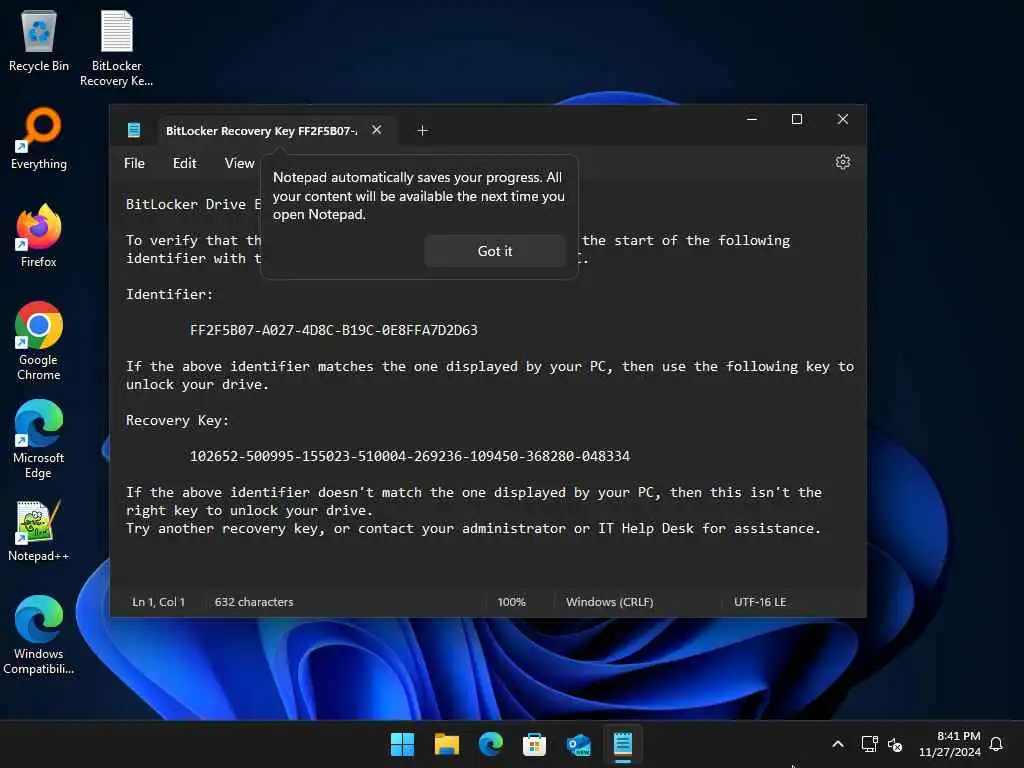Show hidden system tray icons

point(838,744)
